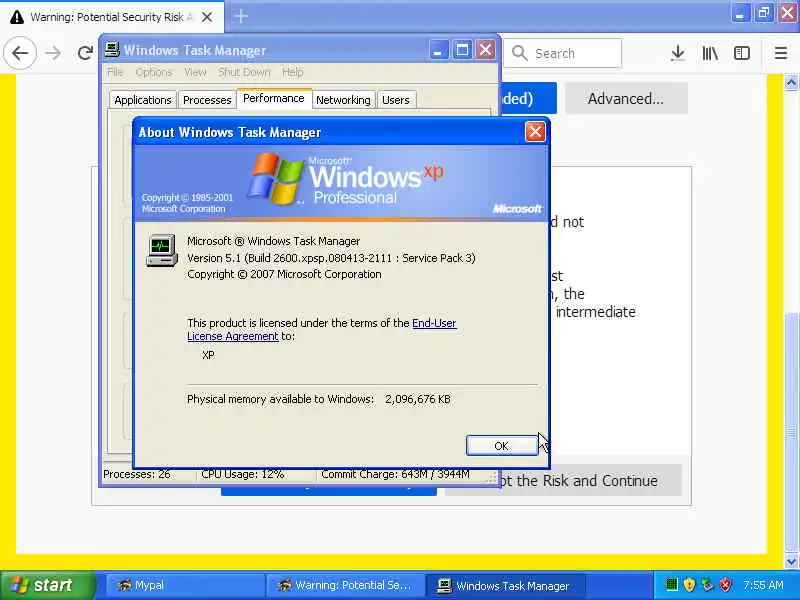Viewport: 800px width, 600px height.
Task: Open the Shut Down menu
Action: coord(244,72)
